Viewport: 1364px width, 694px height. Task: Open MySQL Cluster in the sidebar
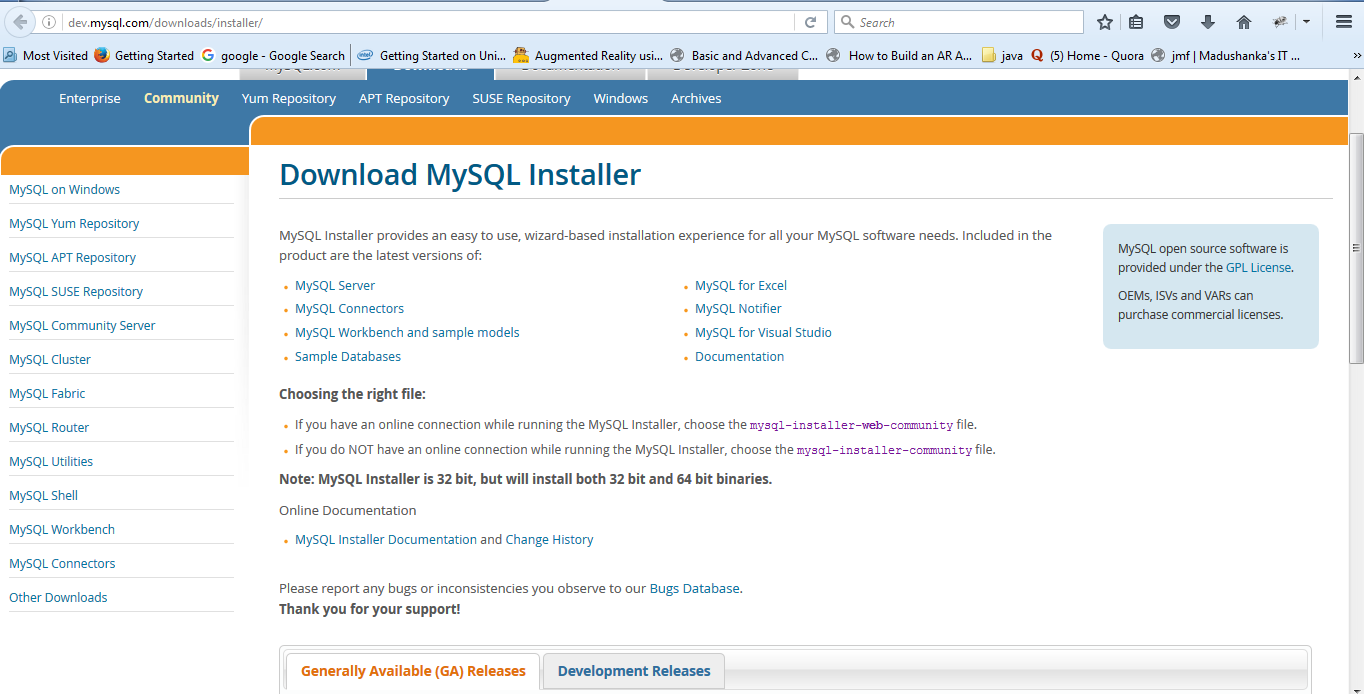pos(50,360)
